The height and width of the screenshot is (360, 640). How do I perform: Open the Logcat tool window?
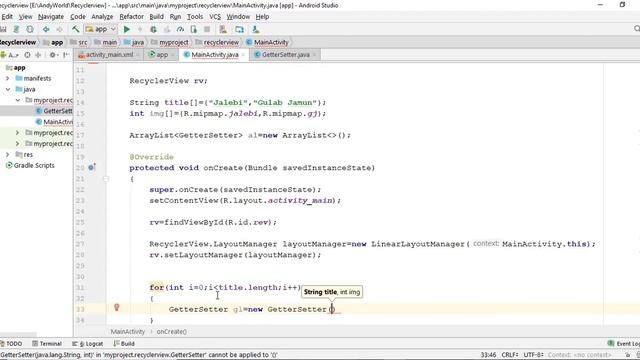(x=87, y=344)
